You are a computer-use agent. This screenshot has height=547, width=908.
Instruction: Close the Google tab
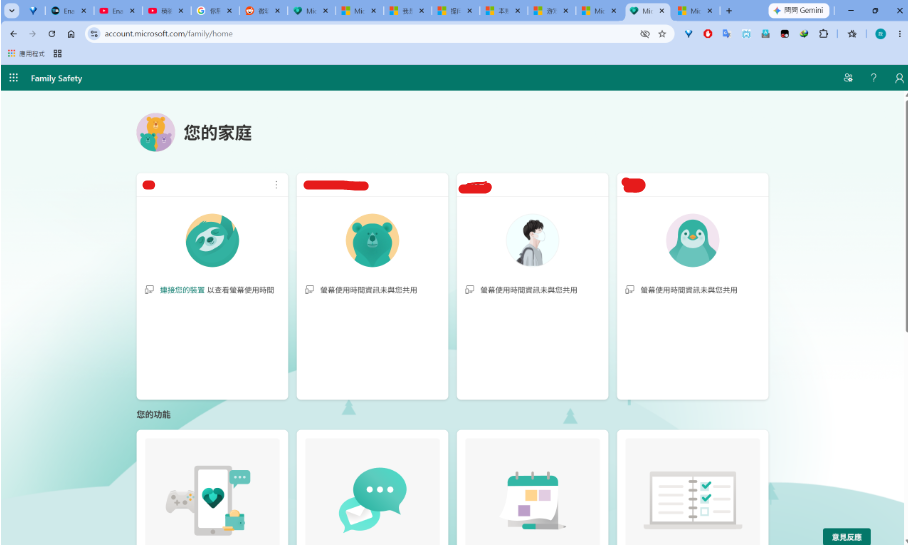[229, 10]
